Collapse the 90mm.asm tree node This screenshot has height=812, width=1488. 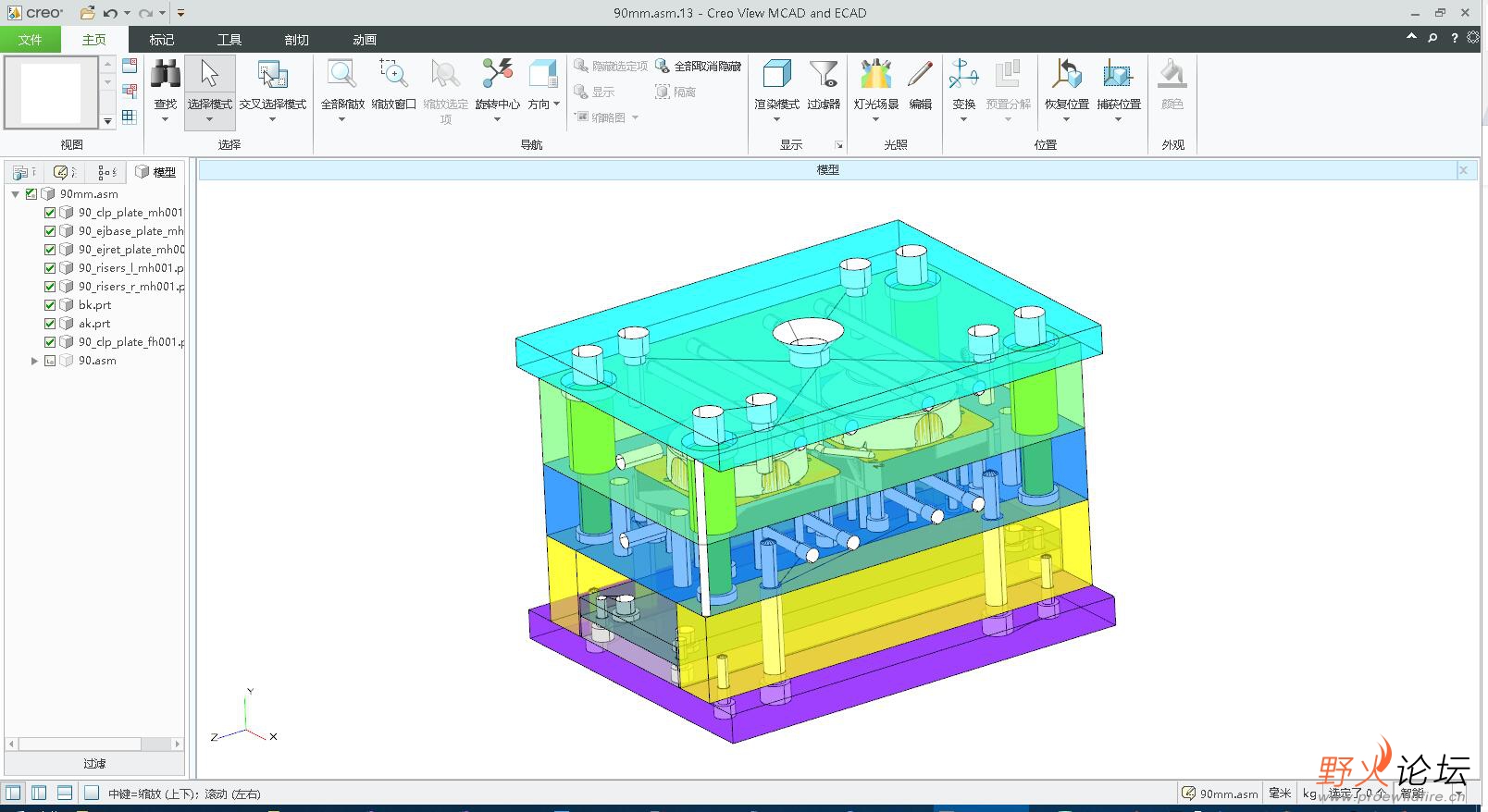point(16,194)
